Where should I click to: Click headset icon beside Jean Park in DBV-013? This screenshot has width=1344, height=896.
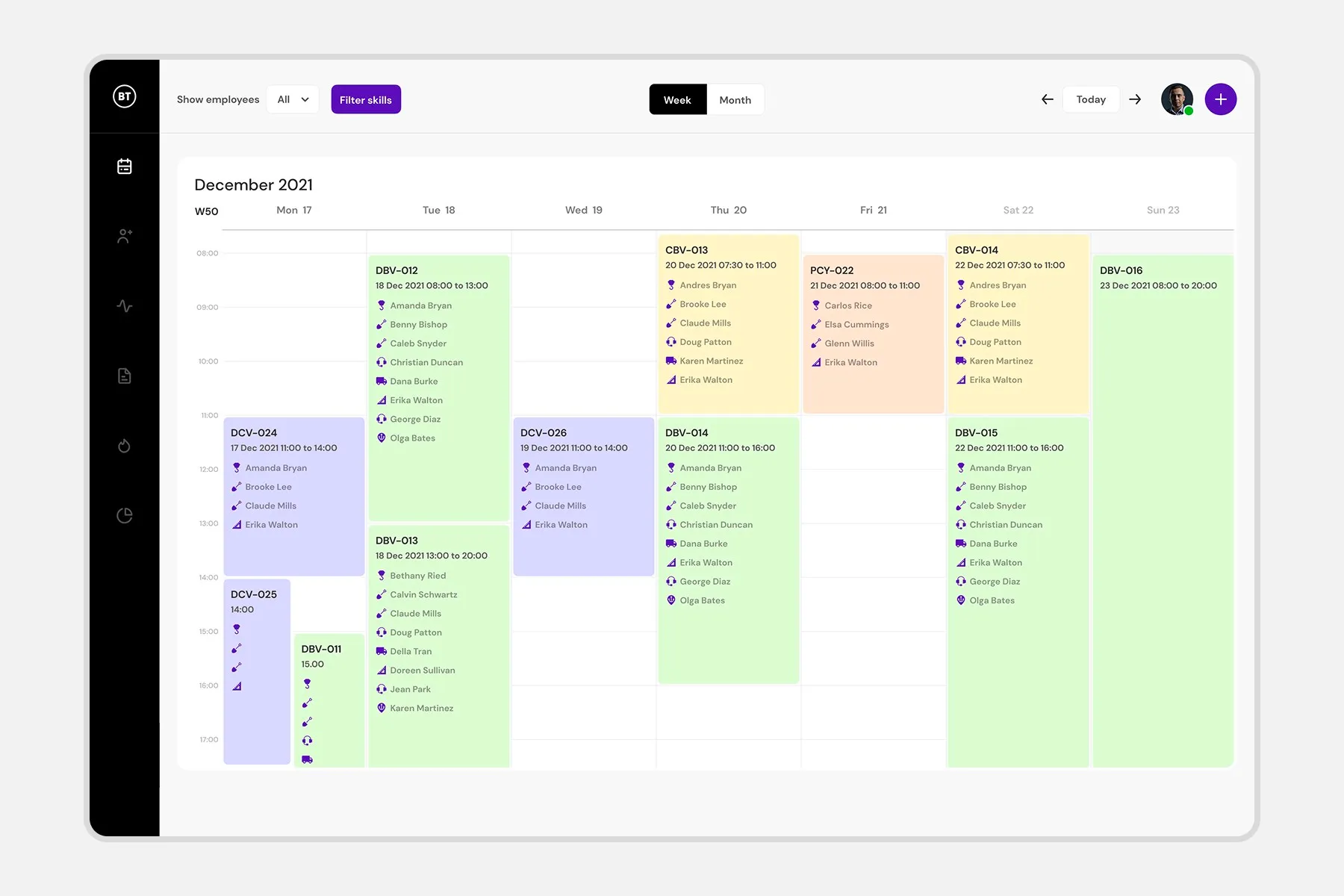click(382, 689)
